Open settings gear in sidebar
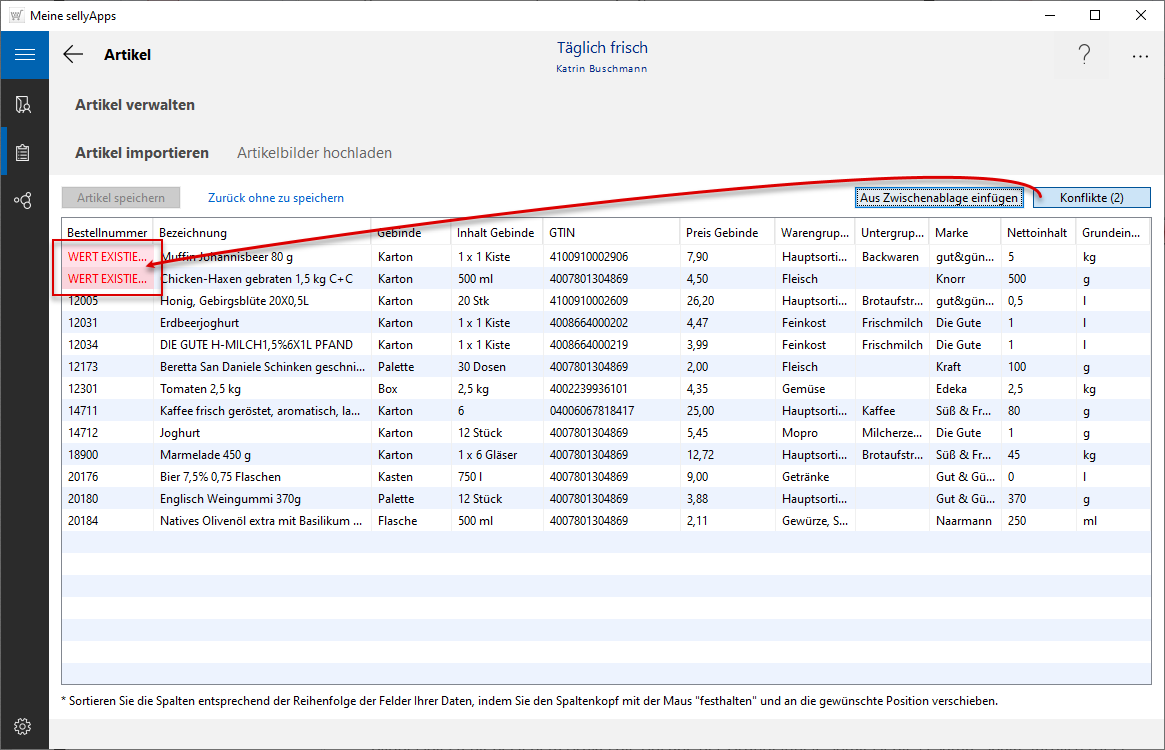The image size is (1165, 750). pos(24,726)
